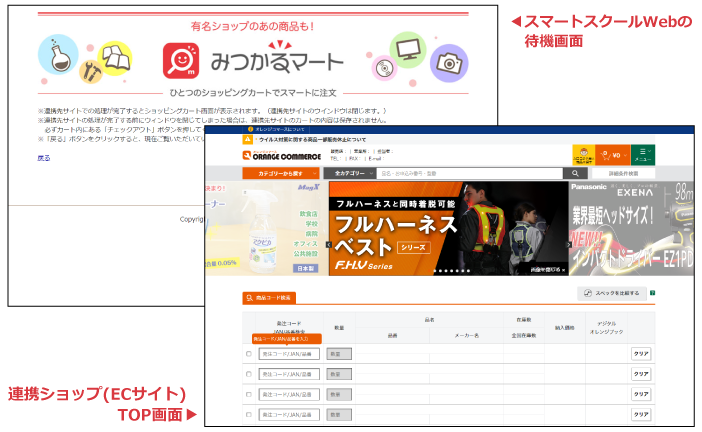Open the フルハーネスベスト F.H.V Series banner
Image resolution: width=702 pixels, height=432 pixels.
(x=449, y=228)
